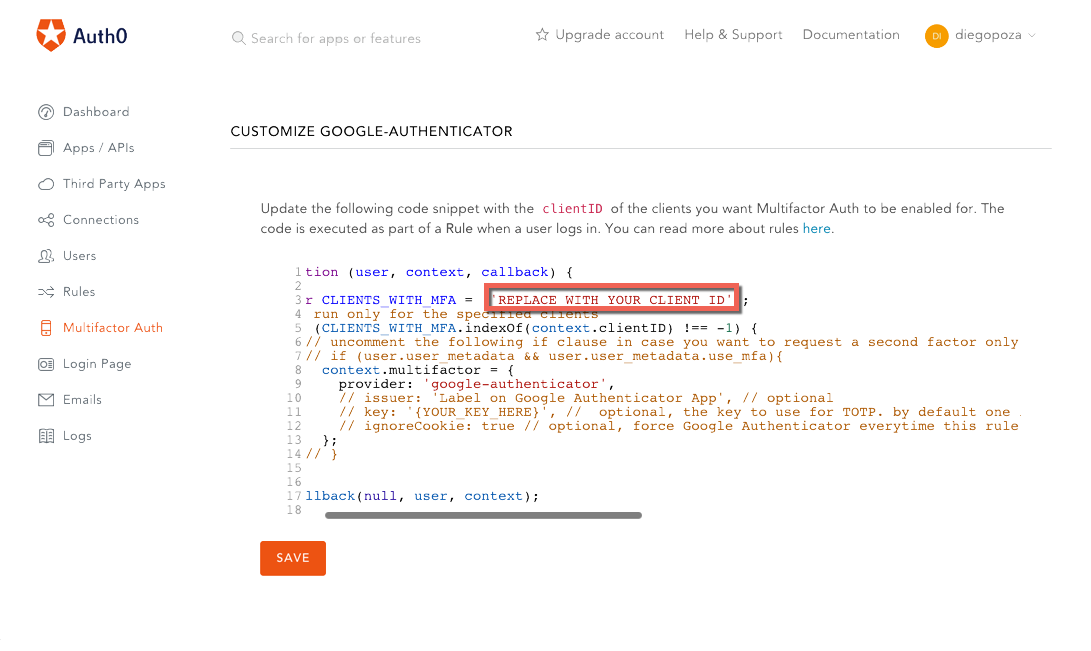This screenshot has width=1091, height=651.
Task: Click the CUSTOMIZE GOOGLE-AUTHENTICATOR heading
Action: (x=372, y=131)
